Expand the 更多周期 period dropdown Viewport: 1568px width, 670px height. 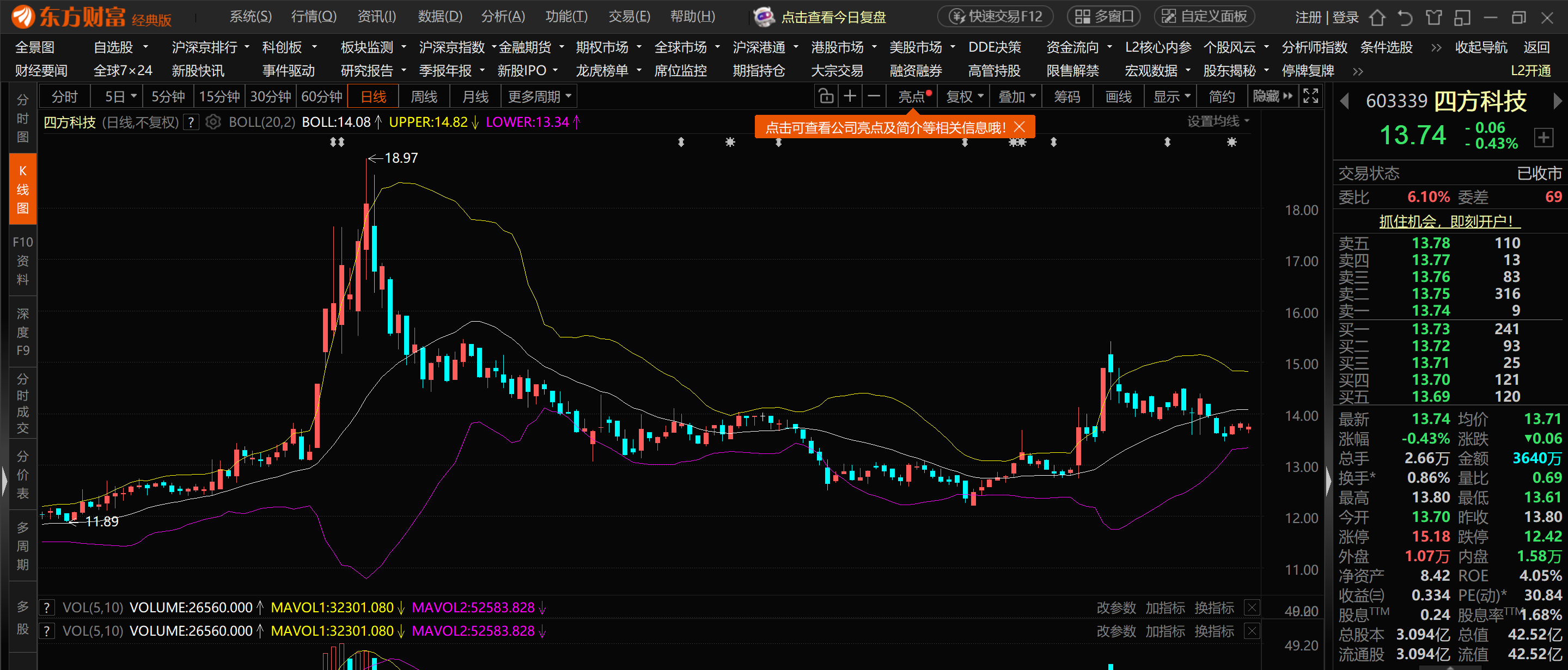click(x=539, y=96)
